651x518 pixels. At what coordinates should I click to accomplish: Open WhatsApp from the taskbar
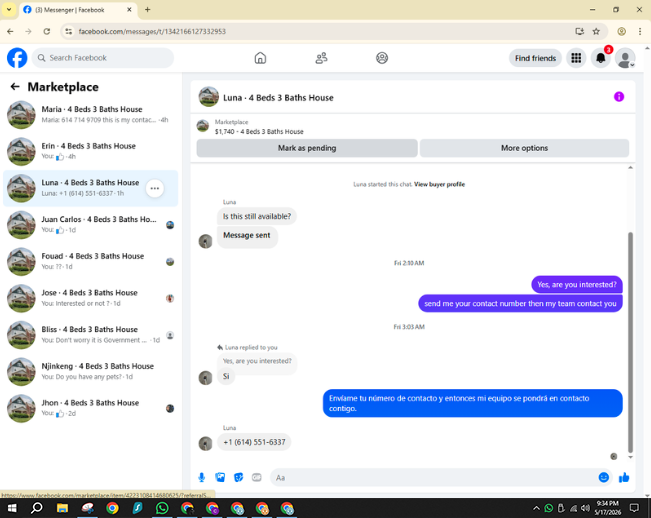162,508
